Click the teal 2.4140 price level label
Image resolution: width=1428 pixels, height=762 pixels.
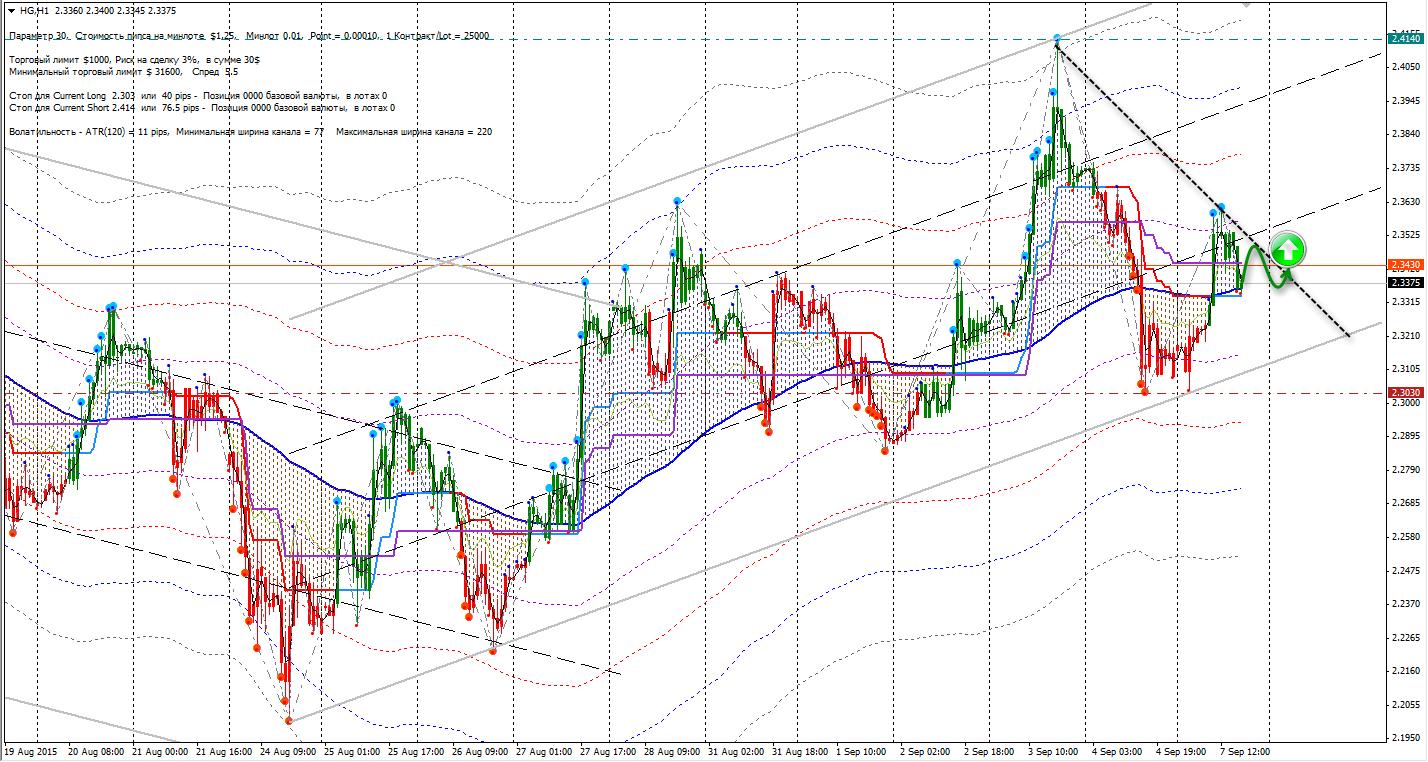(1405, 39)
